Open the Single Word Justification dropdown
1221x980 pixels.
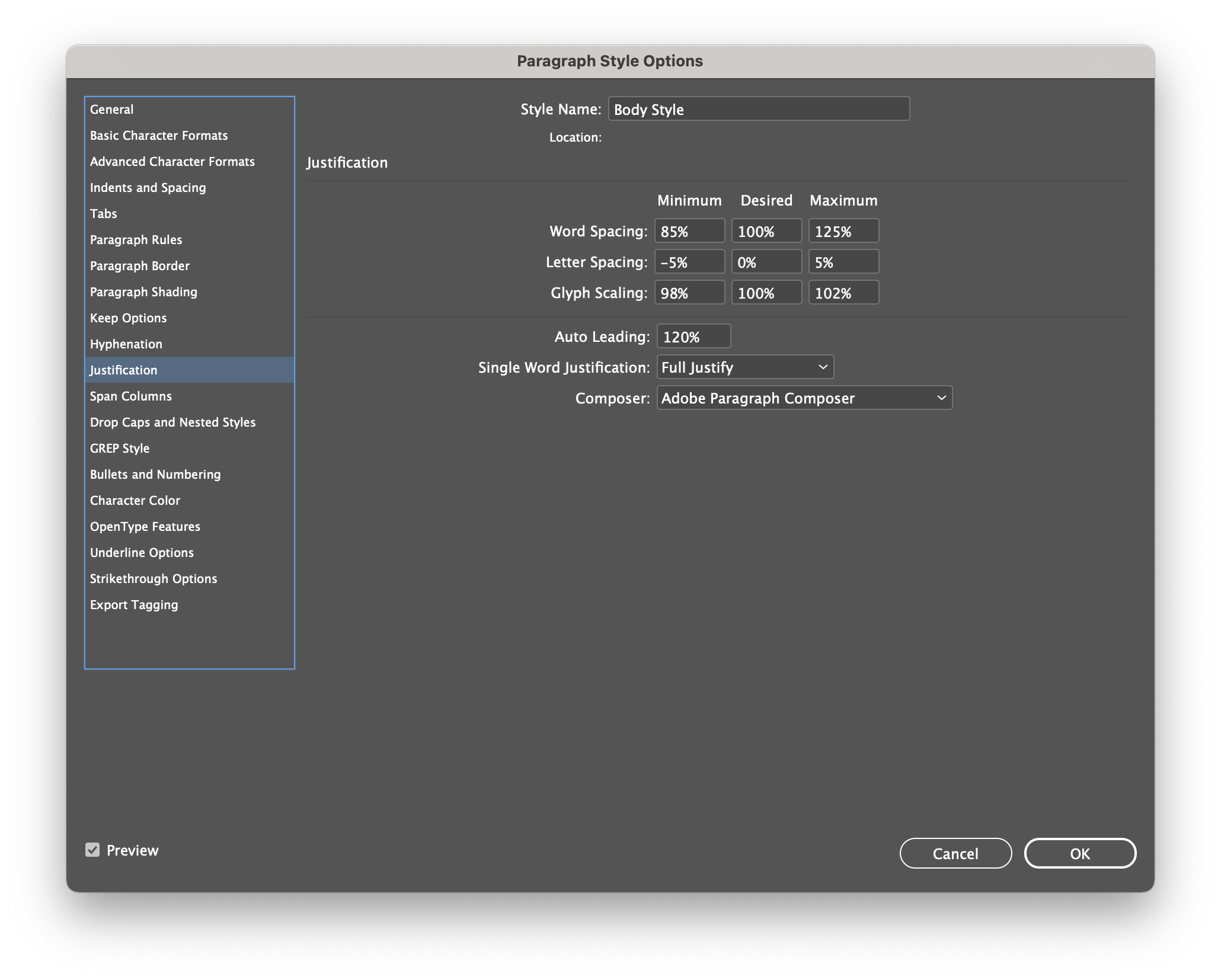click(744, 367)
